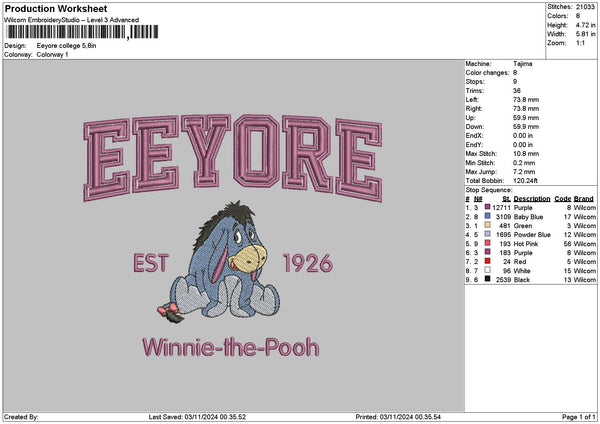Click the Green thread color swatch
600x424 pixels.
coord(487,225)
